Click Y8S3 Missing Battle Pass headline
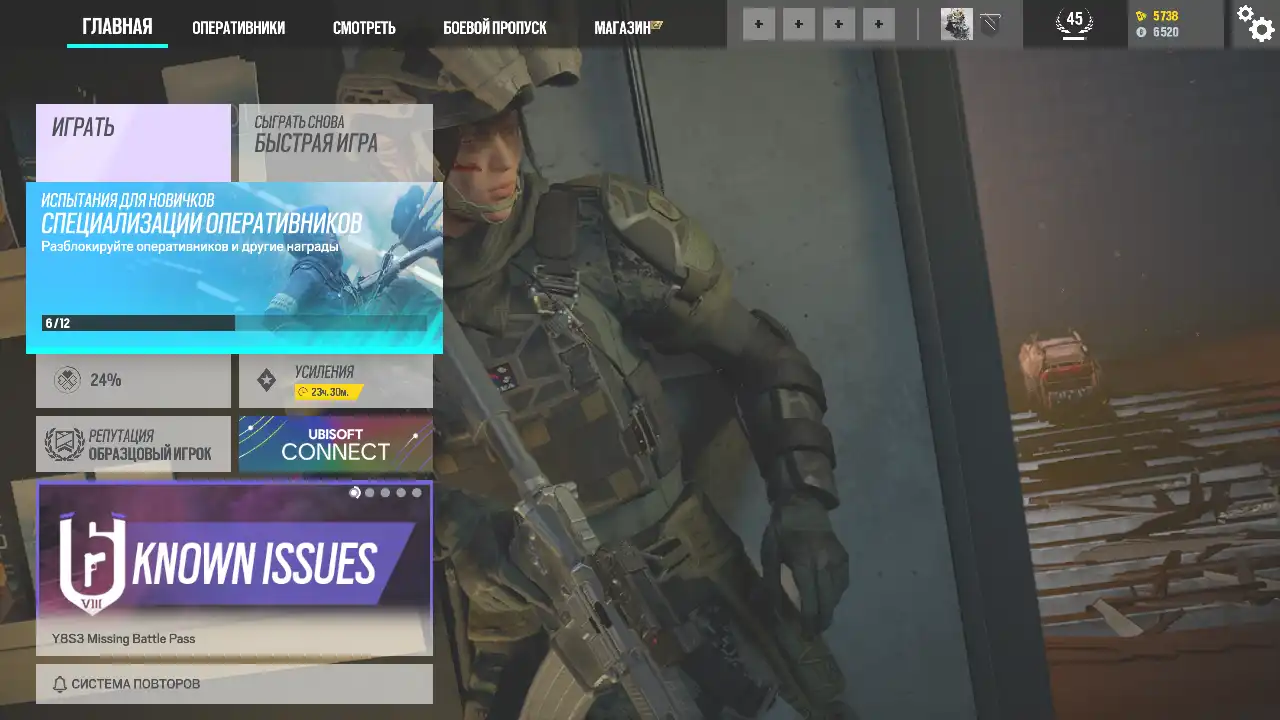The height and width of the screenshot is (720, 1280). click(x=124, y=639)
